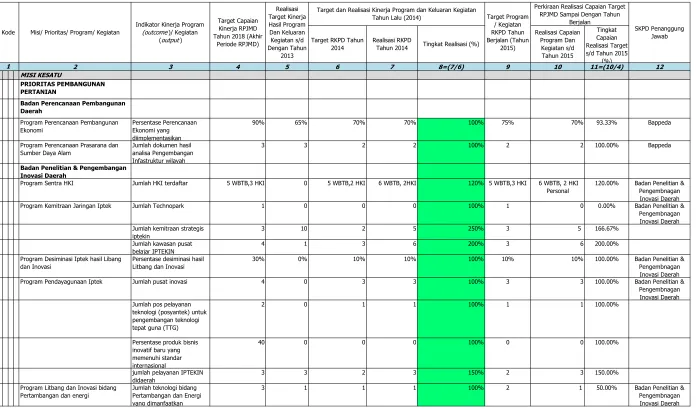
Task: Click the "Target Program / Kegiatan RKPD Tahun Berjalan" header
Action: (508, 32)
